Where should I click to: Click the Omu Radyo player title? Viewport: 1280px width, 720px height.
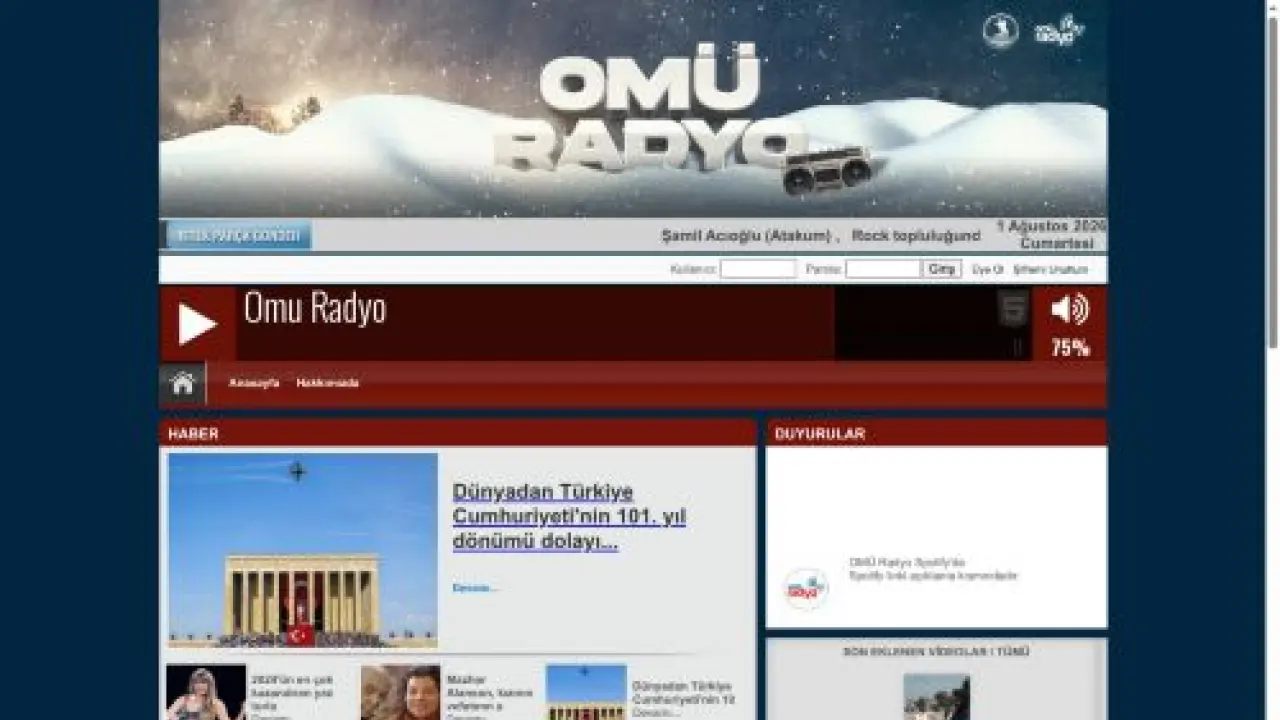pos(315,308)
